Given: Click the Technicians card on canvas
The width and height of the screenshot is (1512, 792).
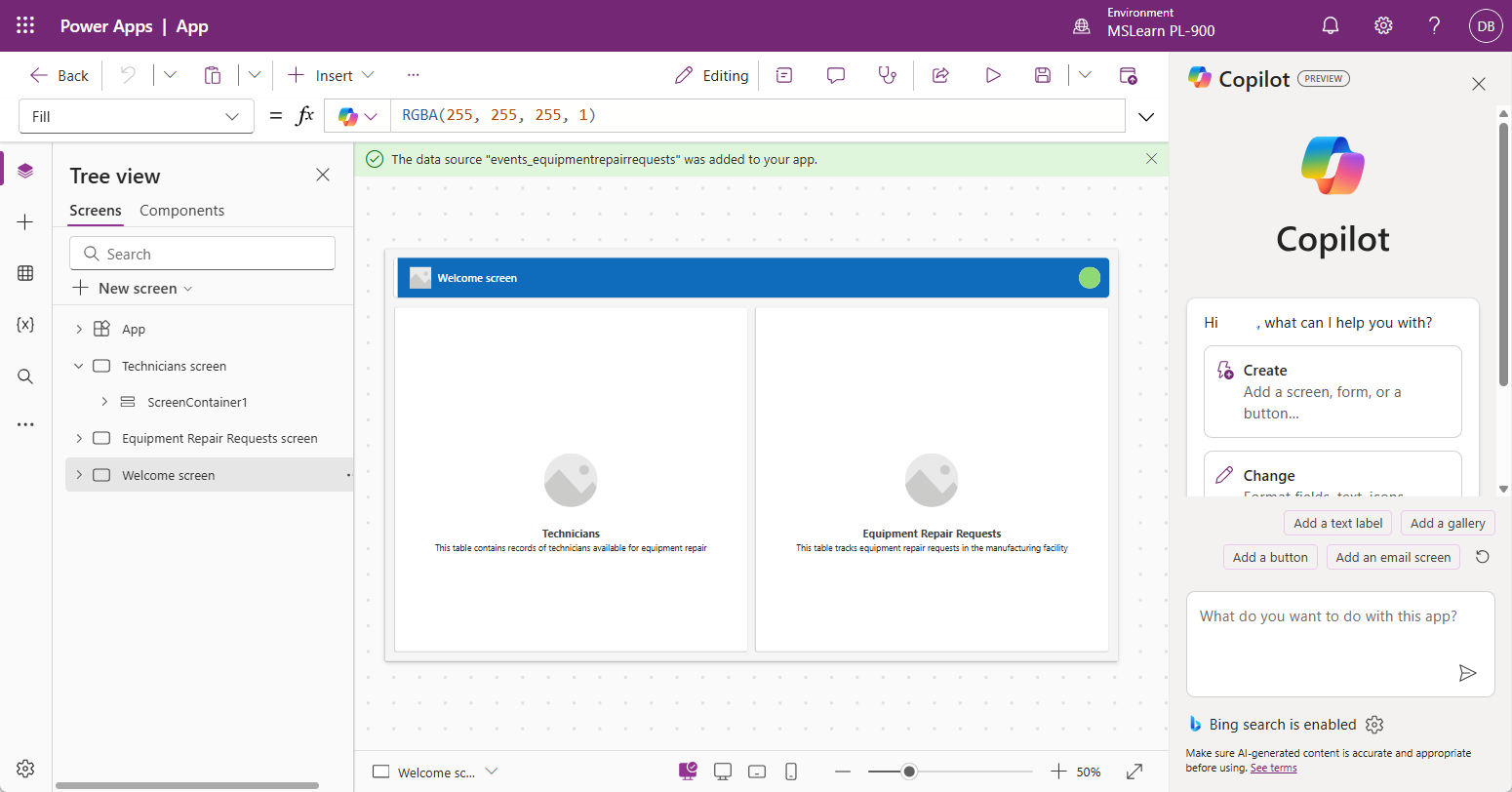Looking at the screenshot, I should tap(571, 479).
